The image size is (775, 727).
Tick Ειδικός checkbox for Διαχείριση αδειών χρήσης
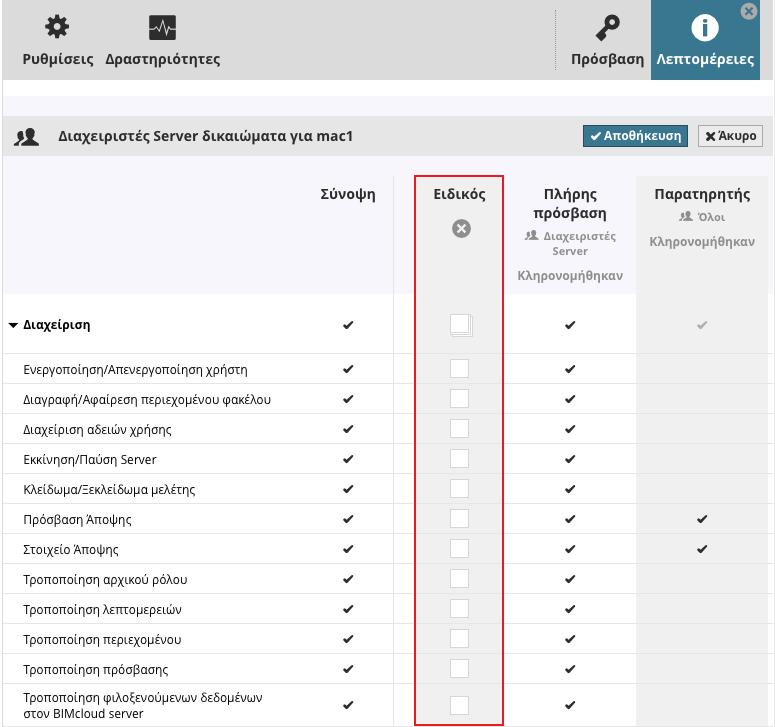pyautogui.click(x=459, y=429)
